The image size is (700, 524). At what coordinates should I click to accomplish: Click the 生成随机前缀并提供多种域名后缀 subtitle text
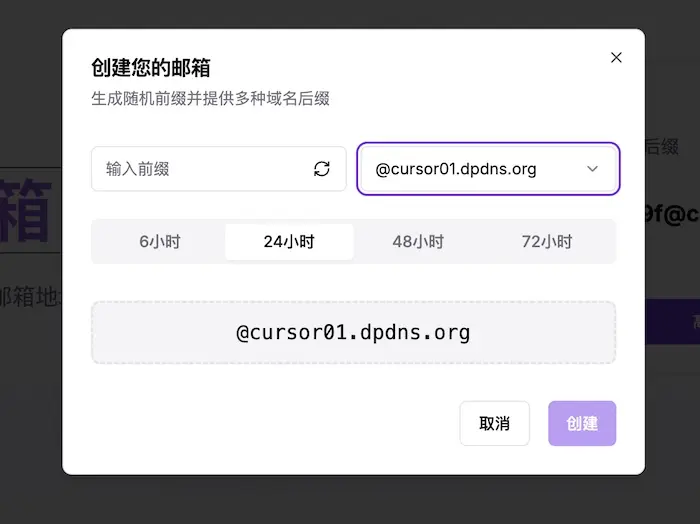coord(211,99)
